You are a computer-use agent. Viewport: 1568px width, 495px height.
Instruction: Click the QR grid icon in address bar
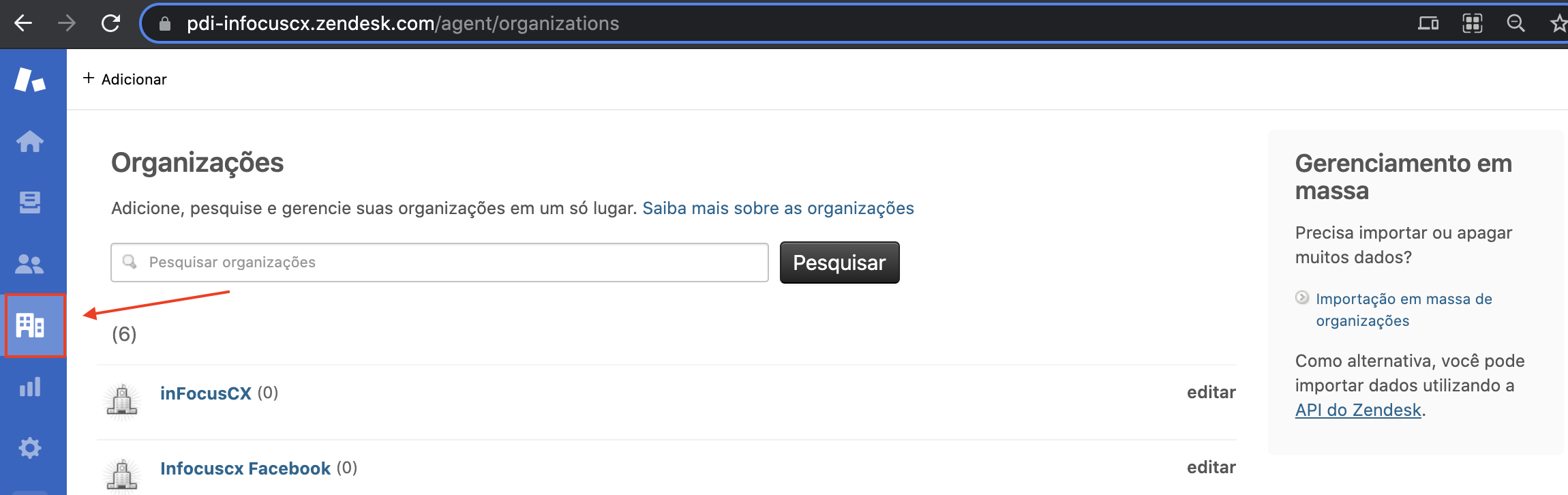1472,24
